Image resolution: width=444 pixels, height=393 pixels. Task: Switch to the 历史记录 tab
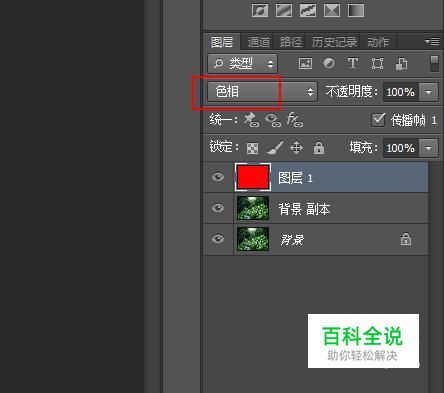pyautogui.click(x=334, y=42)
